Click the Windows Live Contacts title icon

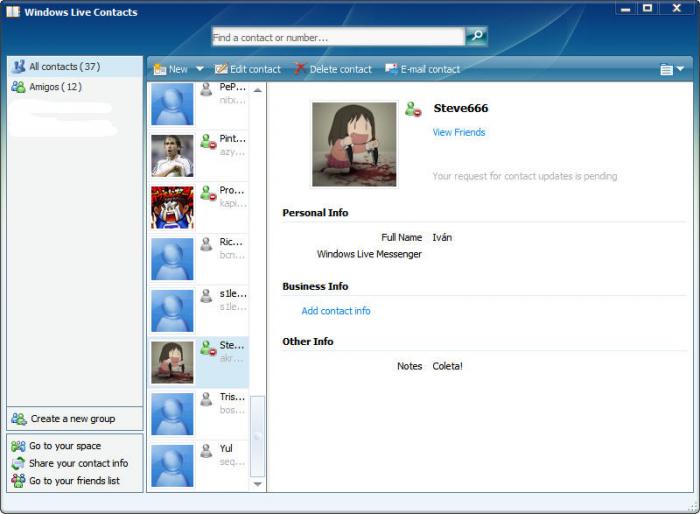(13, 12)
